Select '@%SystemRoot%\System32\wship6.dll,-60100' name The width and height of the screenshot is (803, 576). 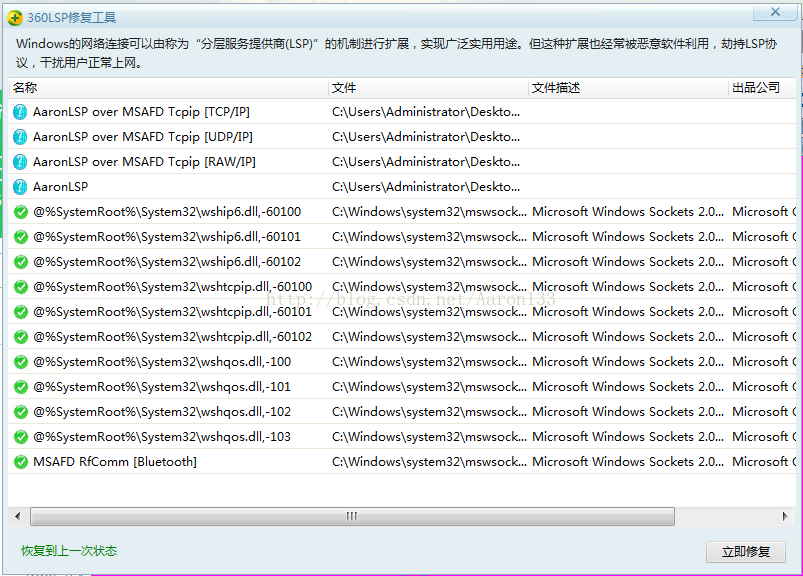tap(167, 212)
